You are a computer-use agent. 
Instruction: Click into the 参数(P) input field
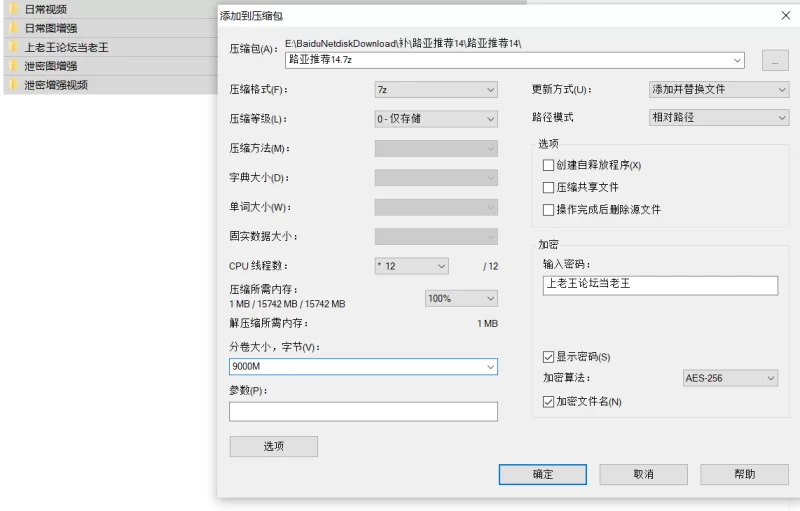coord(363,412)
